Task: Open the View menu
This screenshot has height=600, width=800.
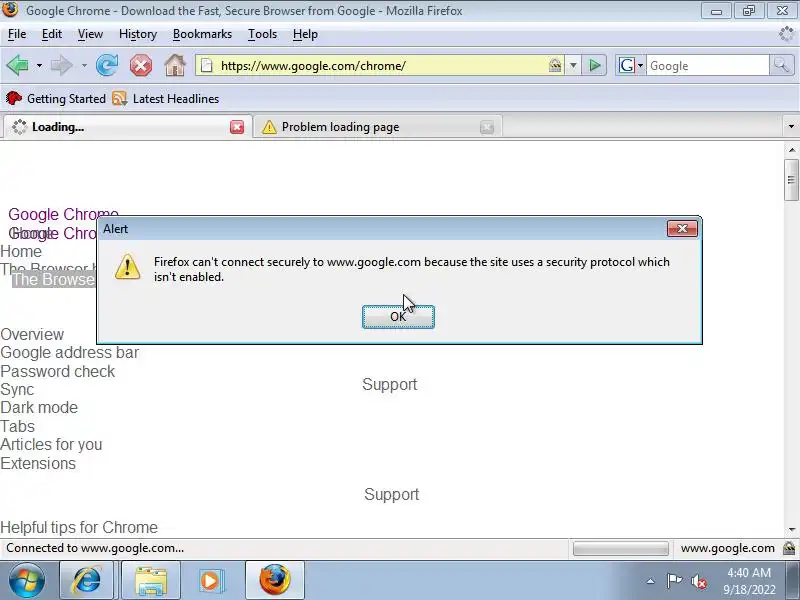Action: 90,34
